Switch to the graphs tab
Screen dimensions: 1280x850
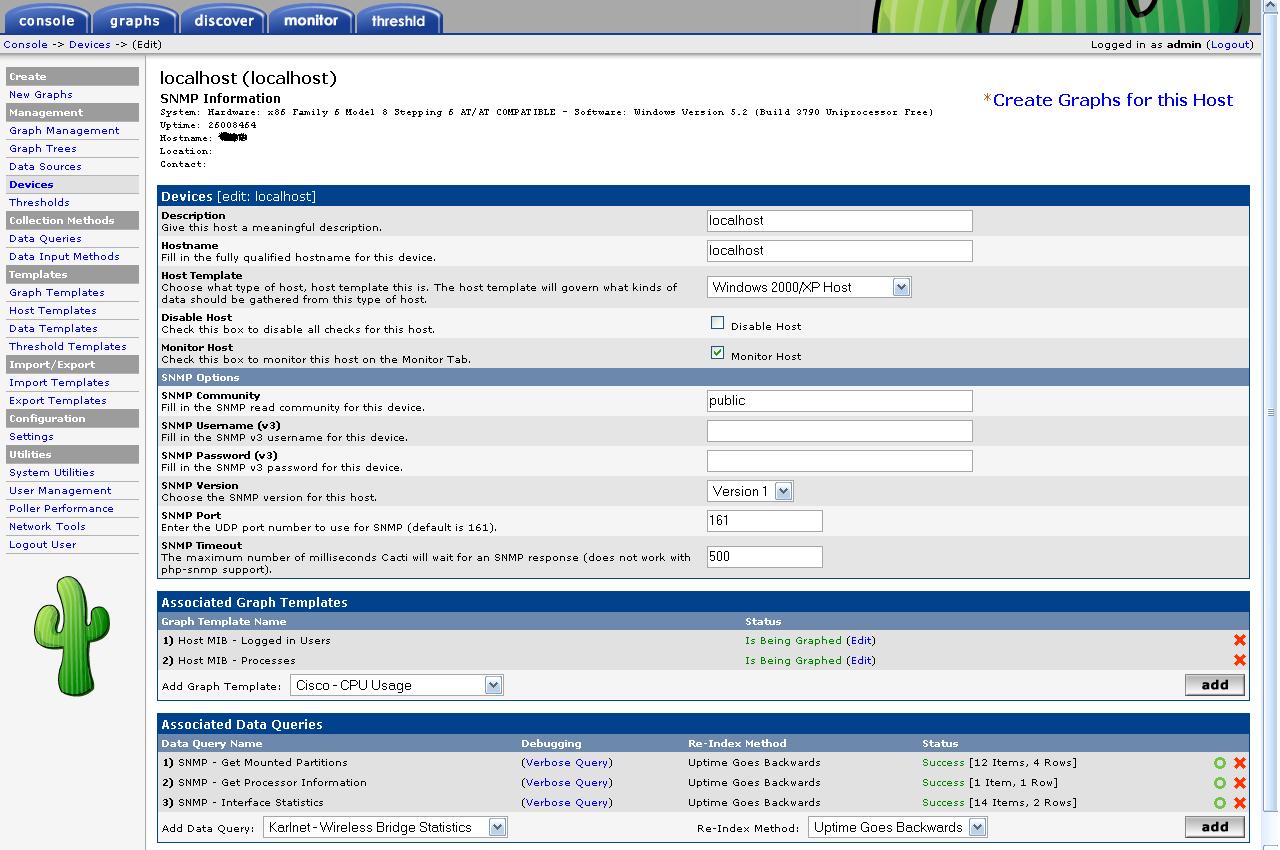point(135,21)
